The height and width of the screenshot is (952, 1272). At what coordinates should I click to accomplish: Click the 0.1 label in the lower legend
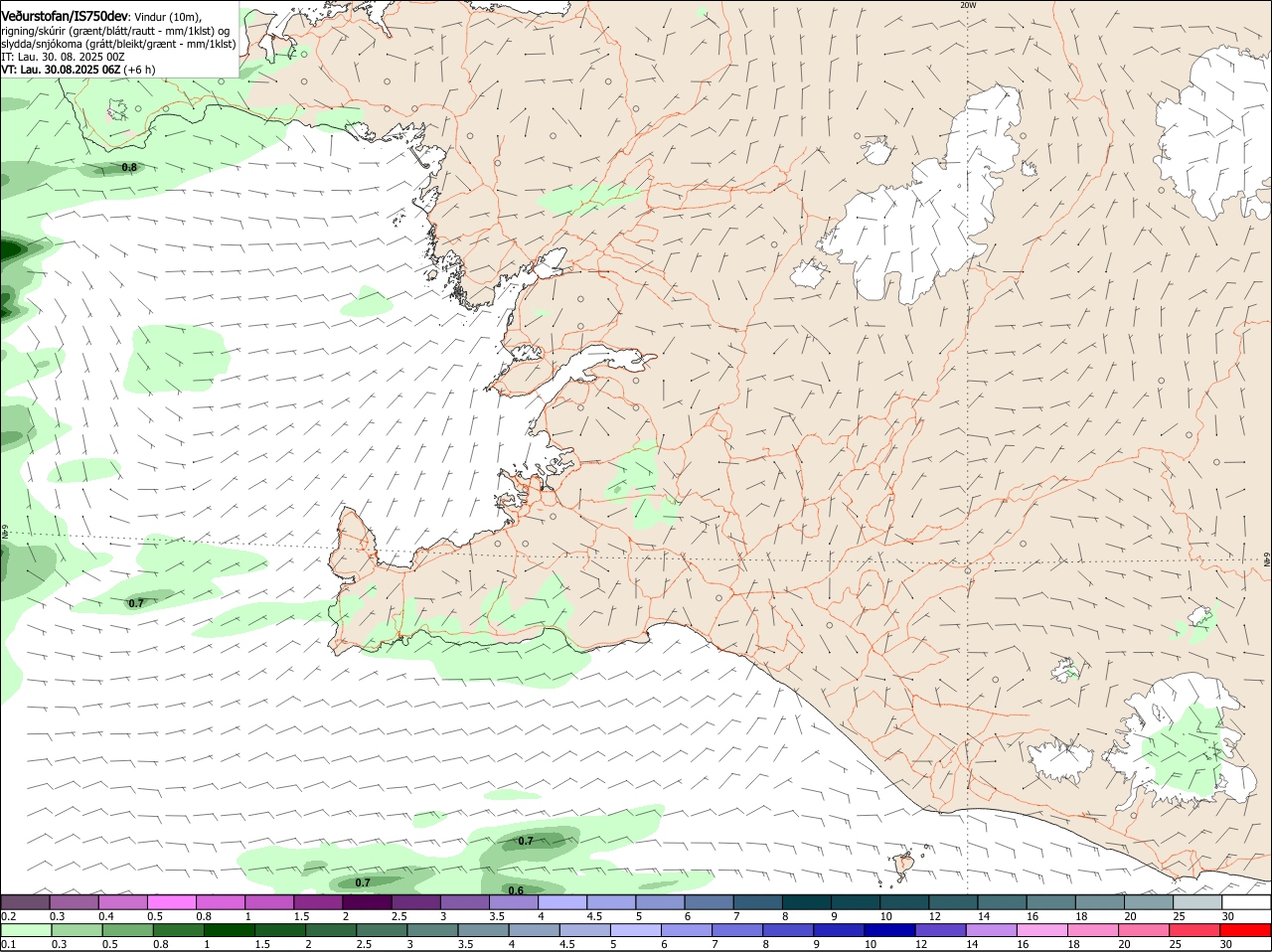(8, 944)
